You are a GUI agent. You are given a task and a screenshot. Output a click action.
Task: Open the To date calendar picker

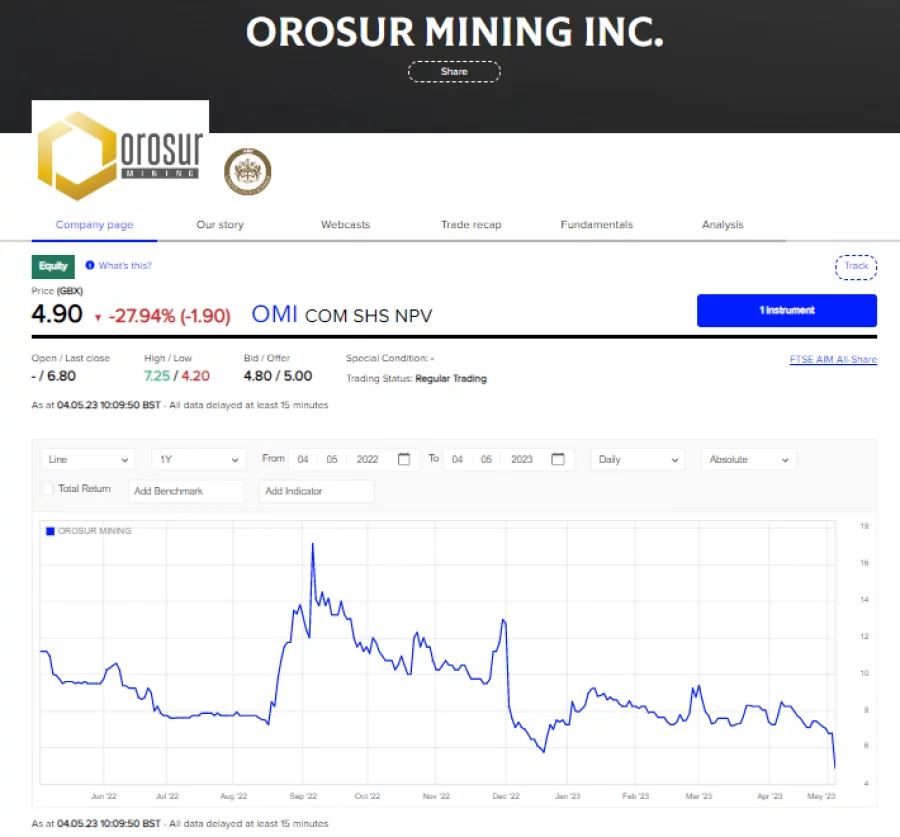[558, 459]
